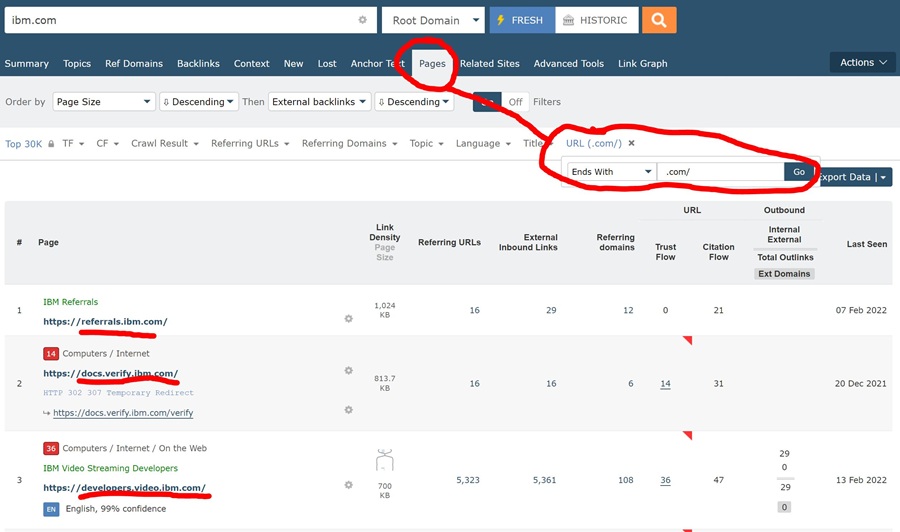Open the Backlinks tab

coord(198,64)
